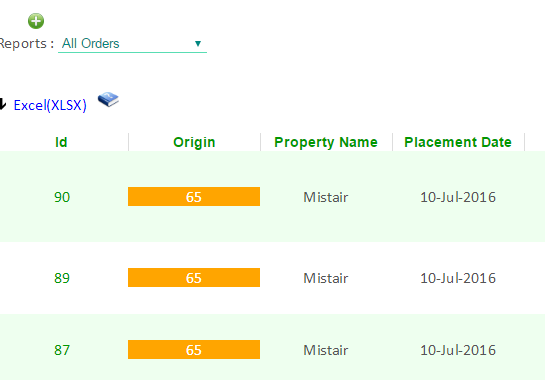545x380 pixels.
Task: Sort by the Id column header
Action: pyautogui.click(x=61, y=142)
